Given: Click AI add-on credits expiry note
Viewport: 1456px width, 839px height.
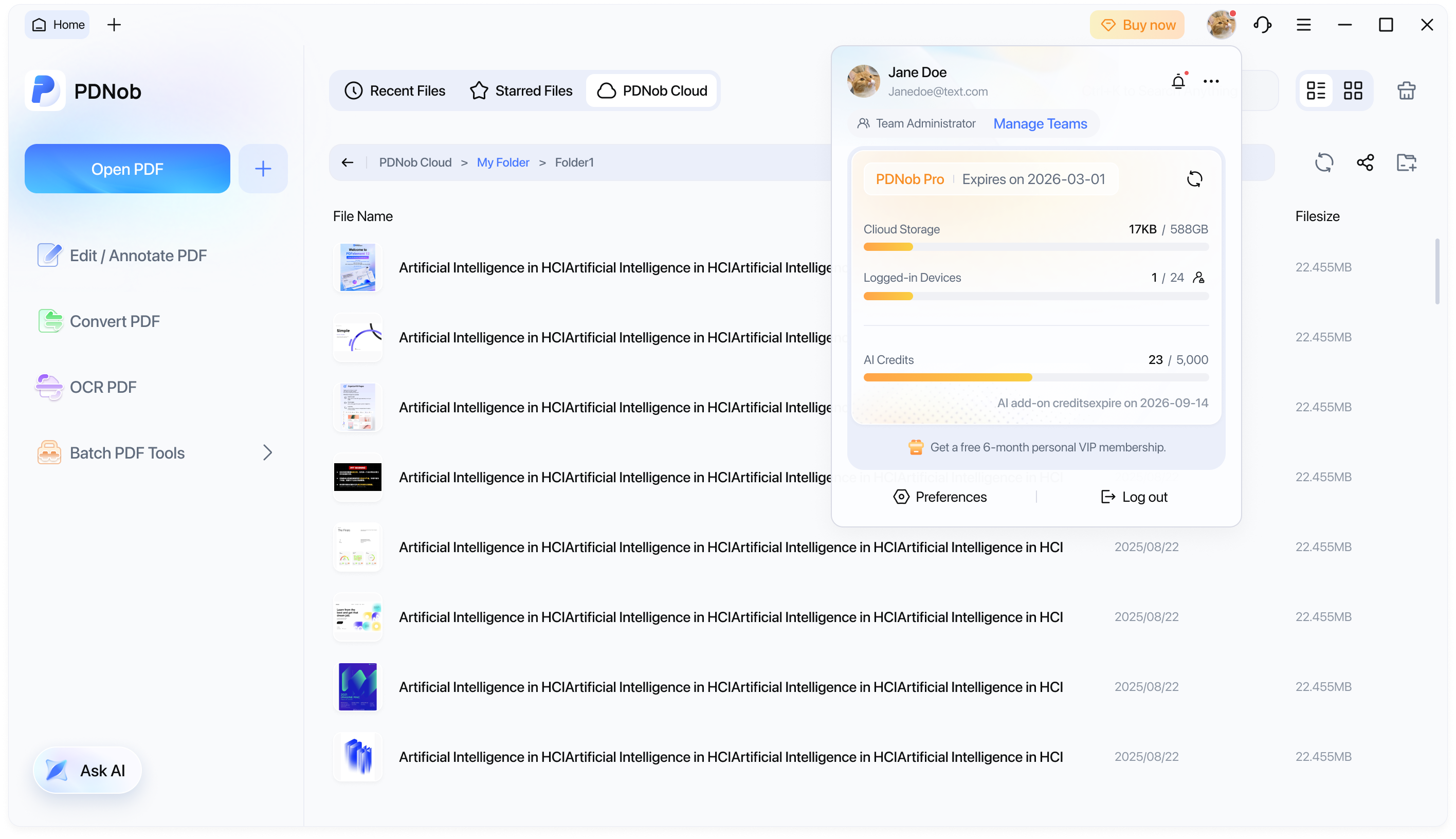Looking at the screenshot, I should pos(1102,403).
